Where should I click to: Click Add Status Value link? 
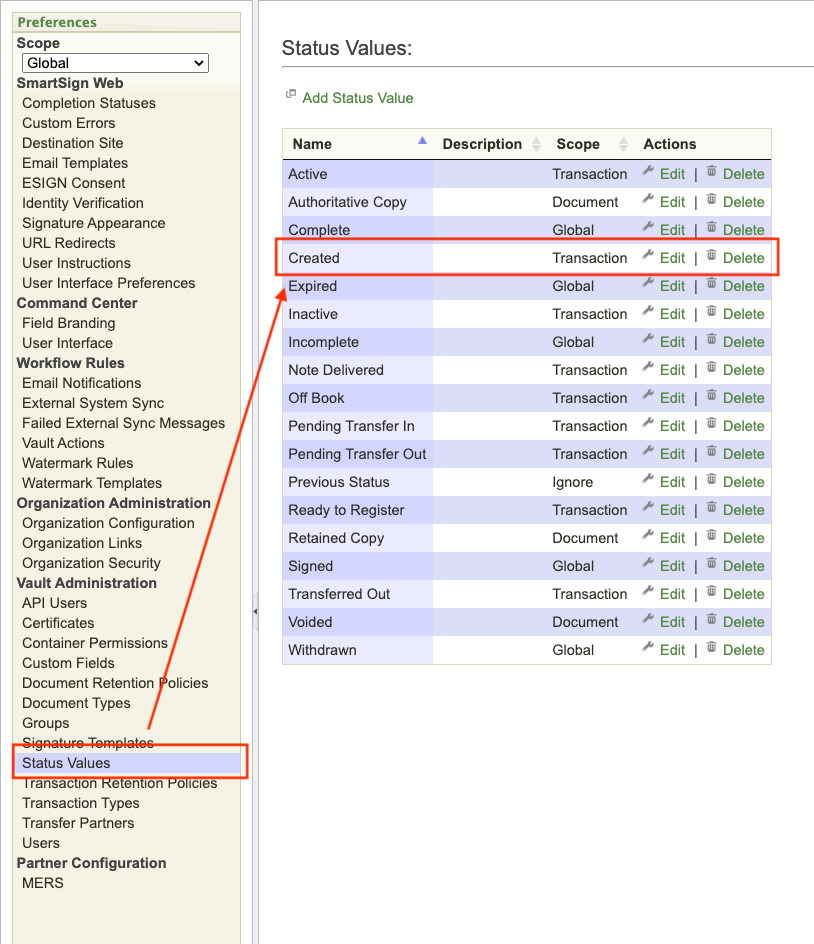point(358,98)
